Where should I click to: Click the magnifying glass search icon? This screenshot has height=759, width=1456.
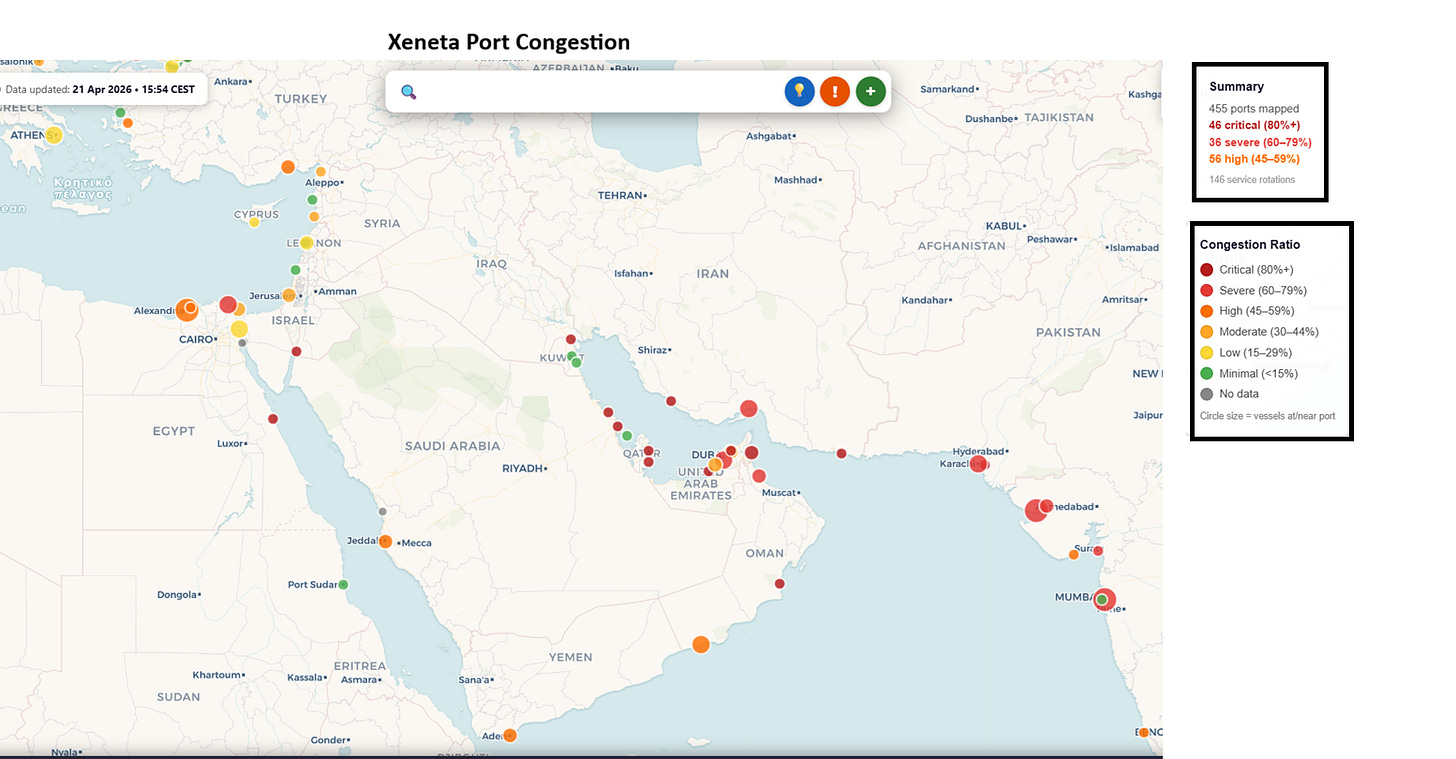tap(408, 92)
